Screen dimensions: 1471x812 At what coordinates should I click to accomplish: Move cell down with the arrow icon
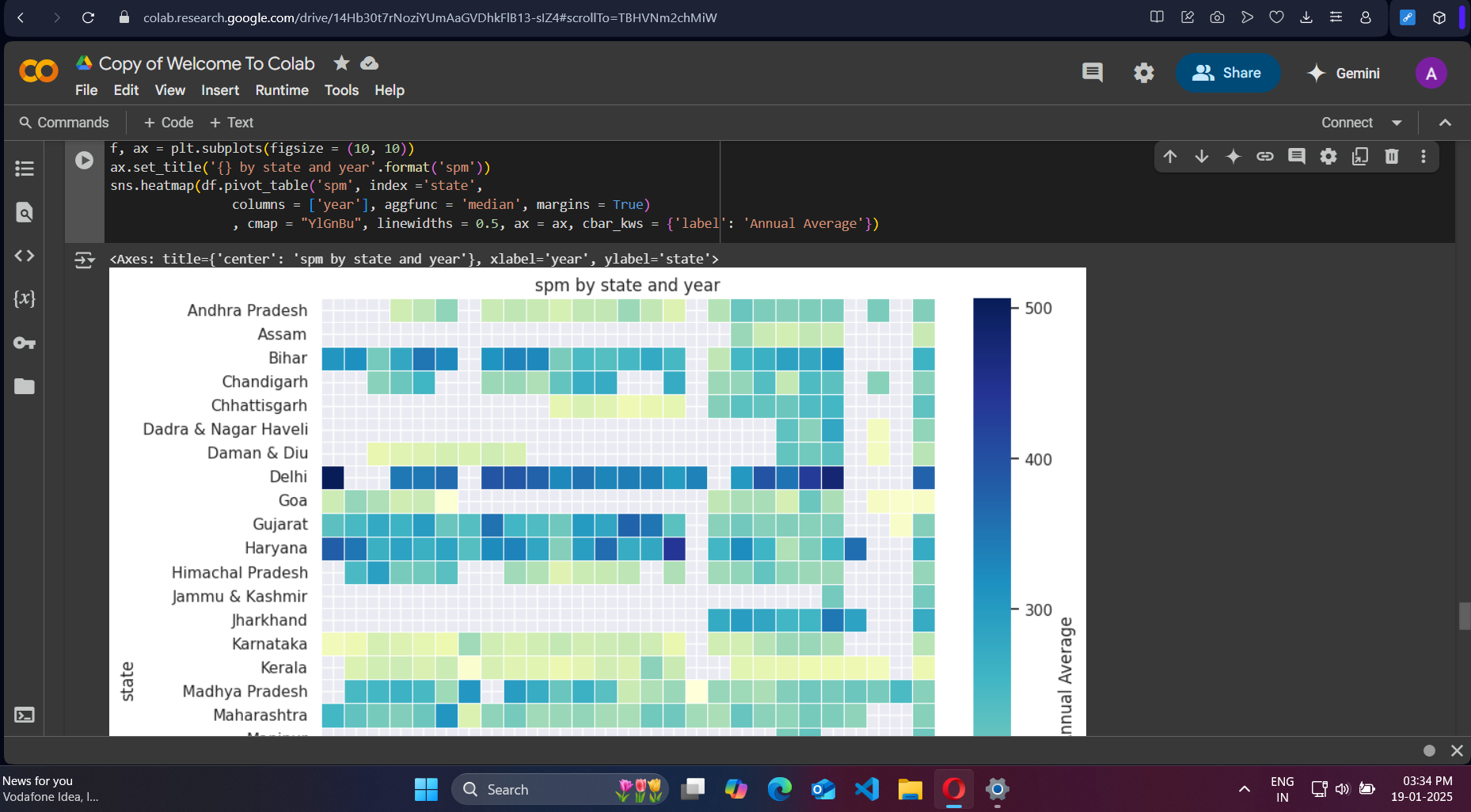pos(1202,157)
